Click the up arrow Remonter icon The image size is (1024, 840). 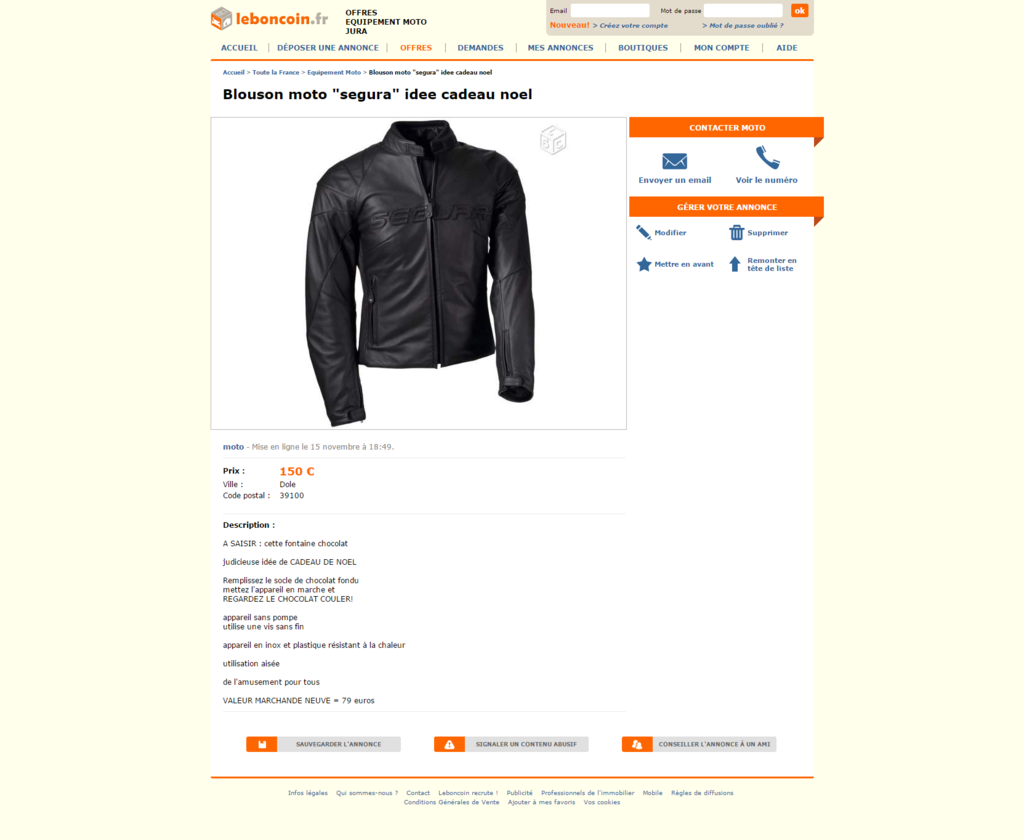tap(735, 264)
